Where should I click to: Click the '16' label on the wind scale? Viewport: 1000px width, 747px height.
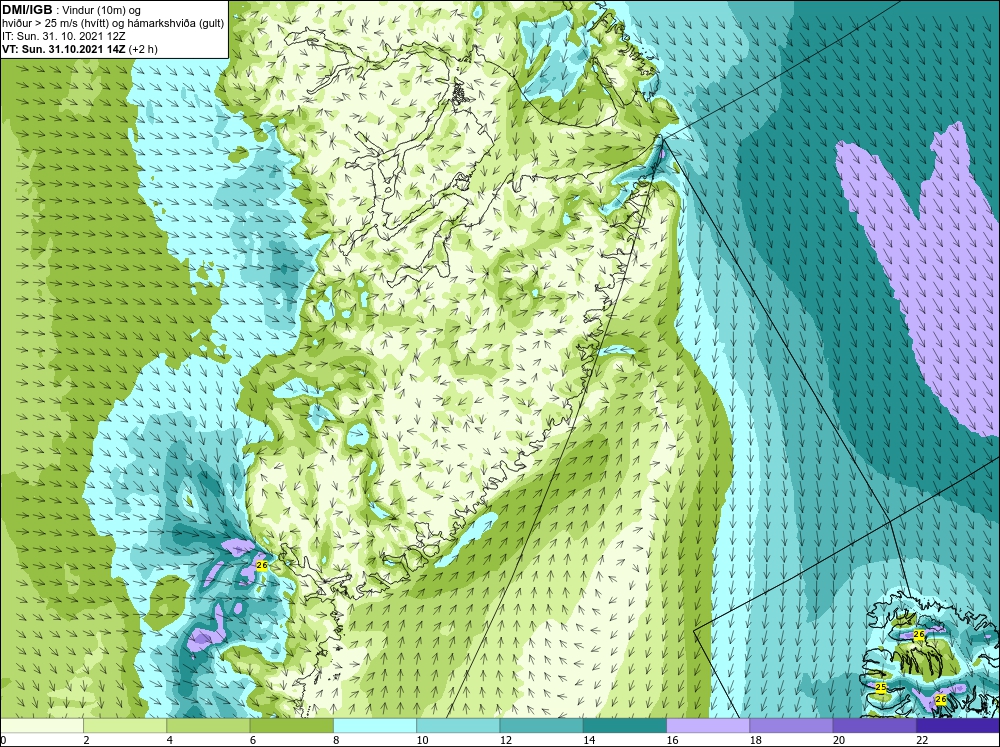[672, 740]
